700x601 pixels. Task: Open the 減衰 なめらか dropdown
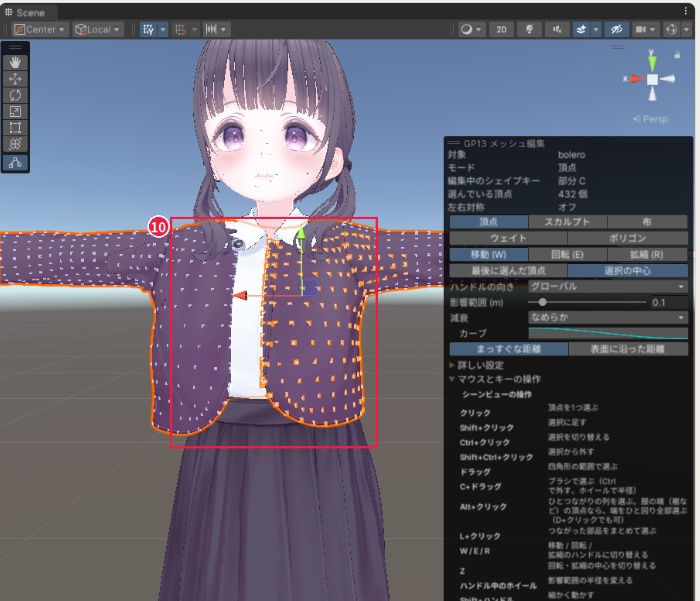(x=608, y=317)
